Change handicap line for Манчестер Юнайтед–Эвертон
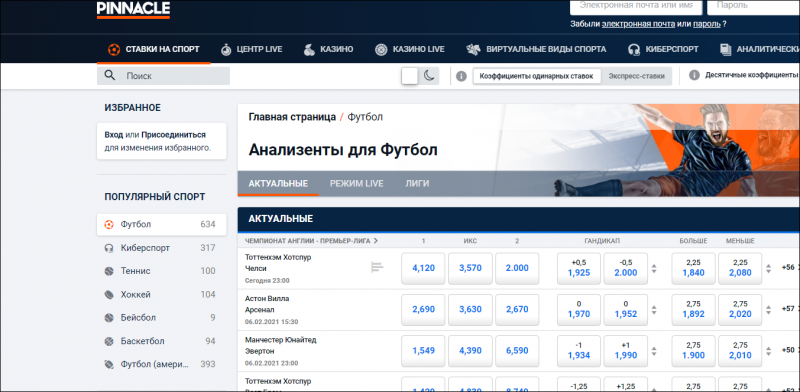Screen dimensions: 800x392 click(654, 351)
